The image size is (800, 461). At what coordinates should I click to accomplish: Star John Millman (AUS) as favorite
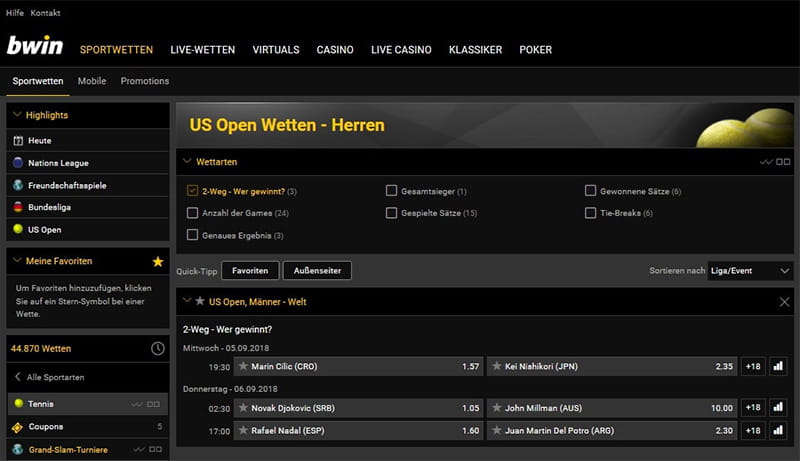point(496,408)
